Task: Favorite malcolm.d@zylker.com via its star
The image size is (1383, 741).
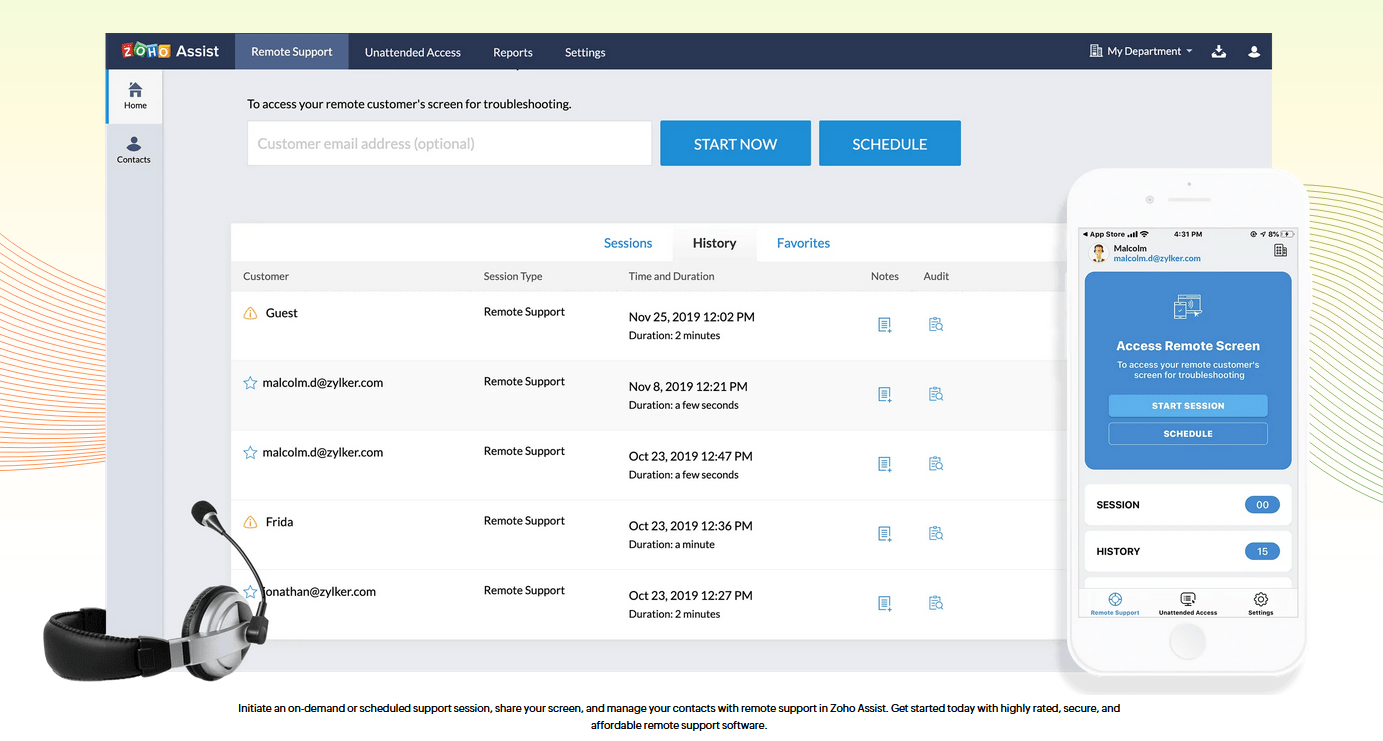Action: pos(250,382)
